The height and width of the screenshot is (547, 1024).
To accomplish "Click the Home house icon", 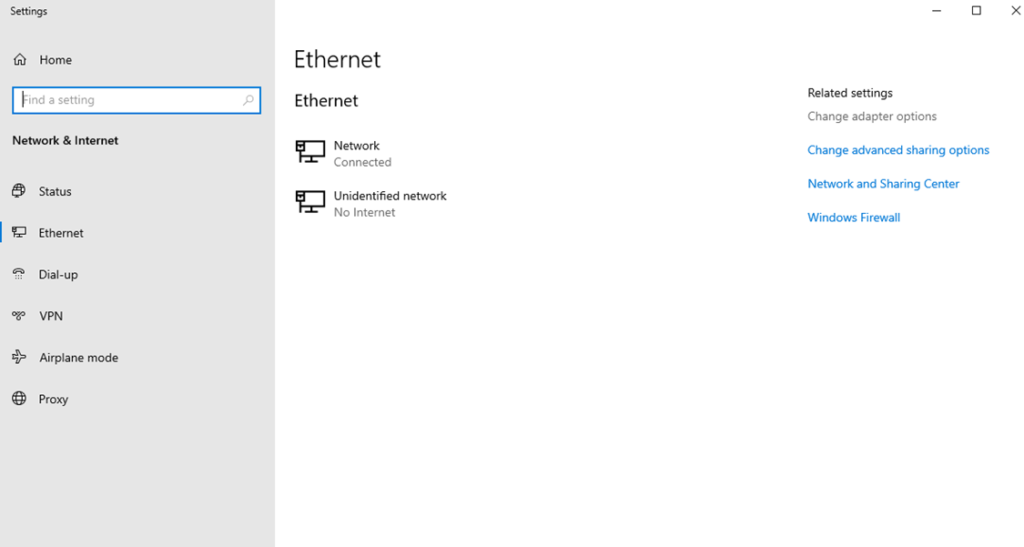I will pos(20,60).
